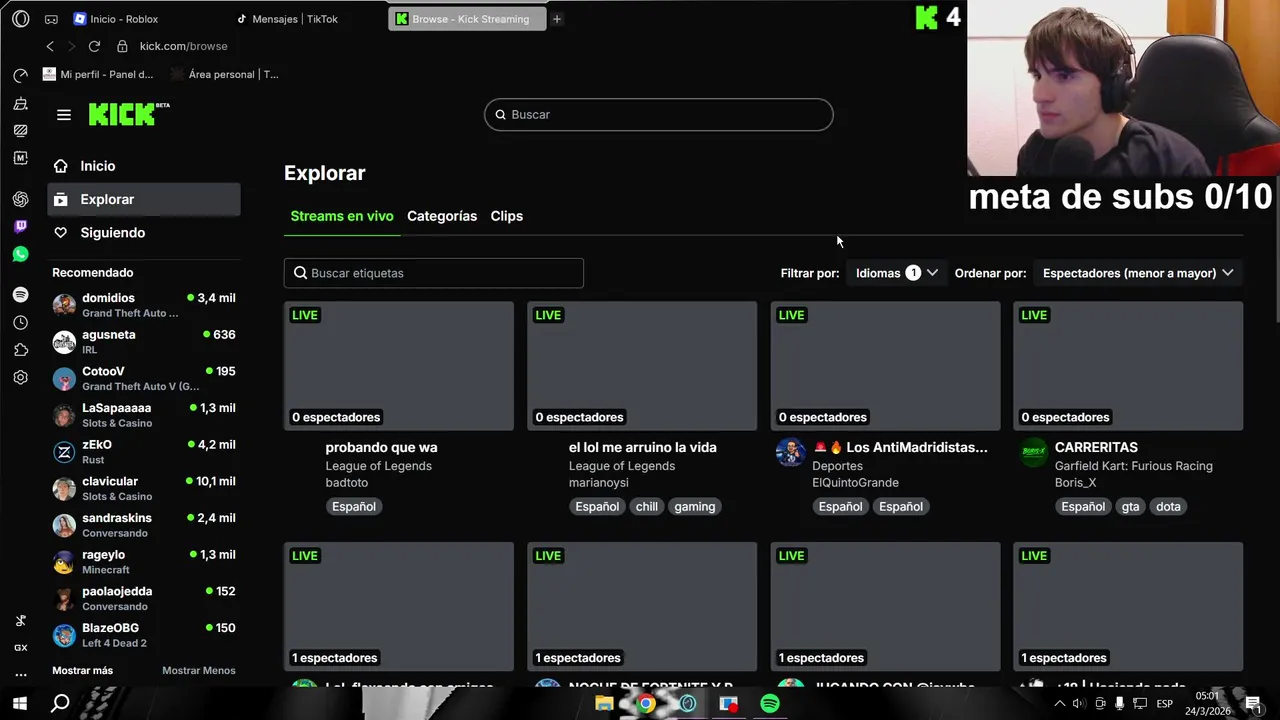This screenshot has height=720, width=1280.
Task: Open Área personal bookmark
Action: pyautogui.click(x=225, y=74)
